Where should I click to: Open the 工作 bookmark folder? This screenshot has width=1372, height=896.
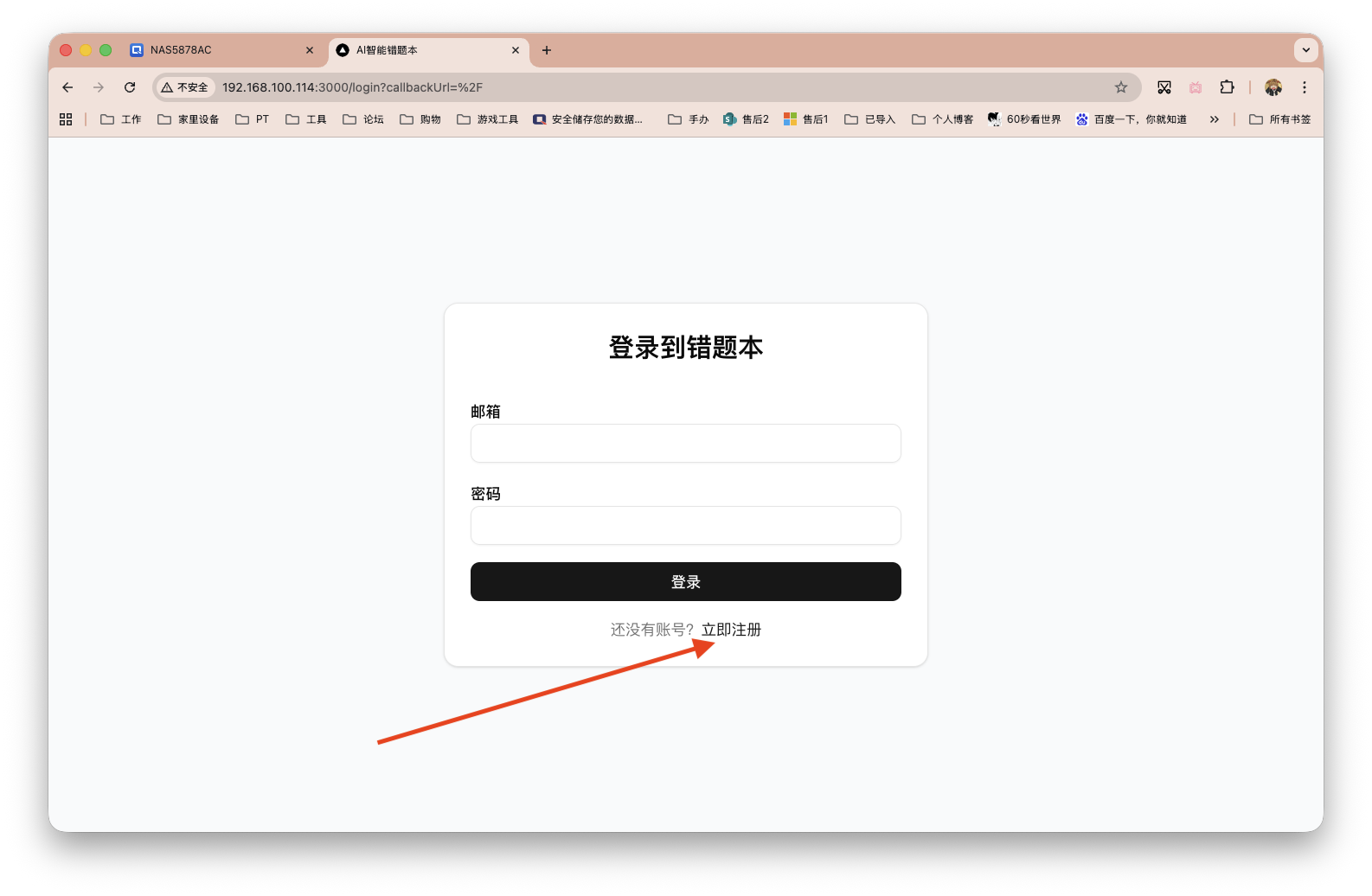121,119
